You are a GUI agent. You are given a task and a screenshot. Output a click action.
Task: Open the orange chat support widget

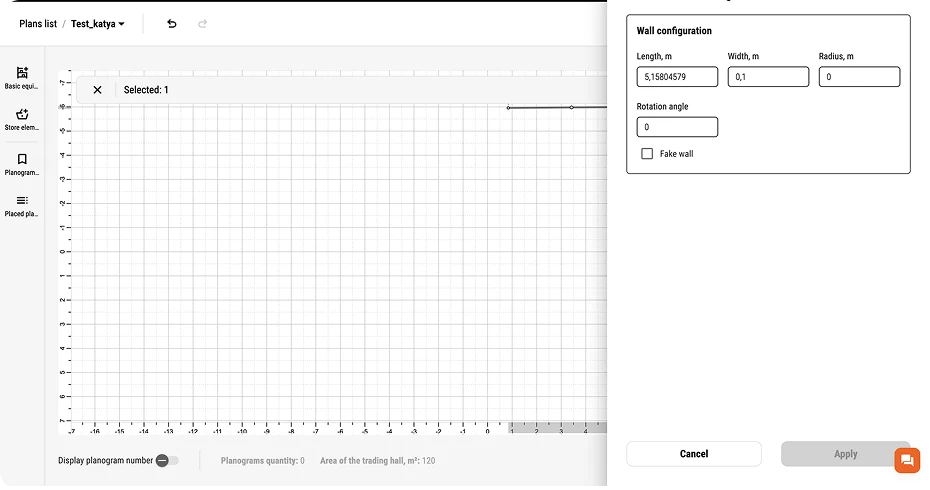click(907, 460)
